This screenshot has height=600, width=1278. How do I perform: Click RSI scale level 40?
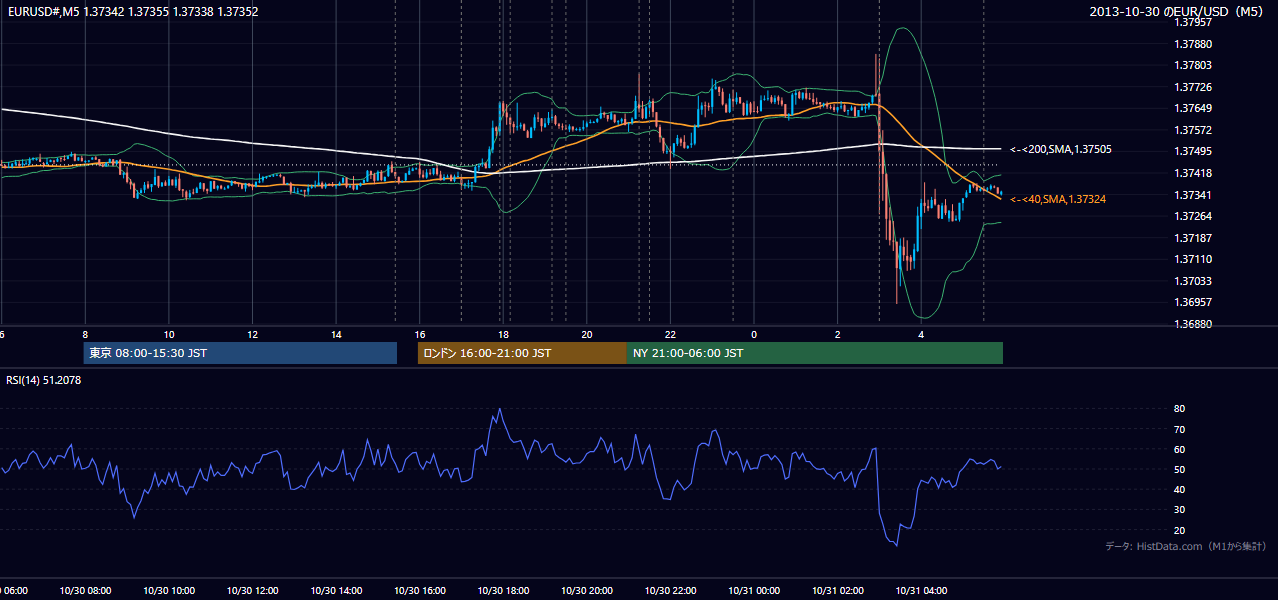[1180, 489]
